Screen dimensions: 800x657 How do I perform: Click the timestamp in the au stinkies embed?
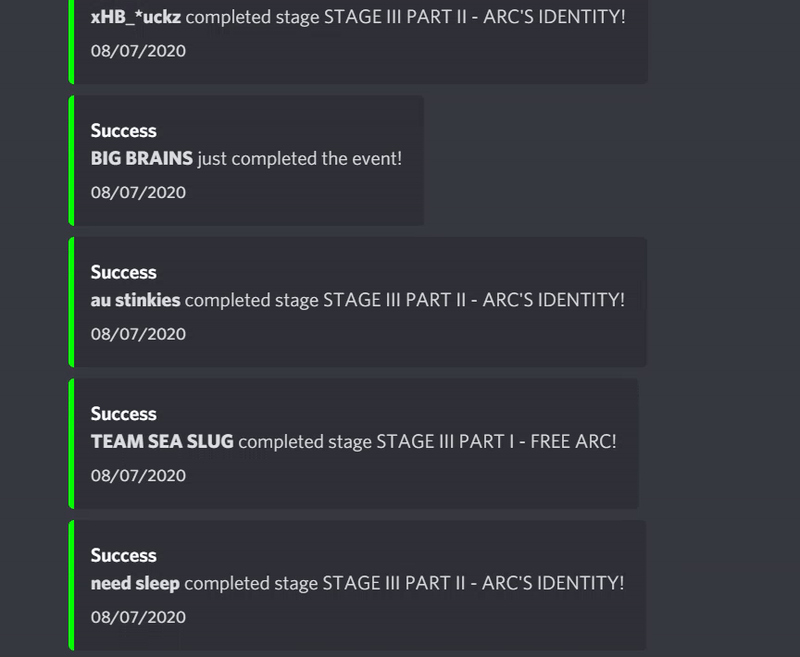(137, 334)
